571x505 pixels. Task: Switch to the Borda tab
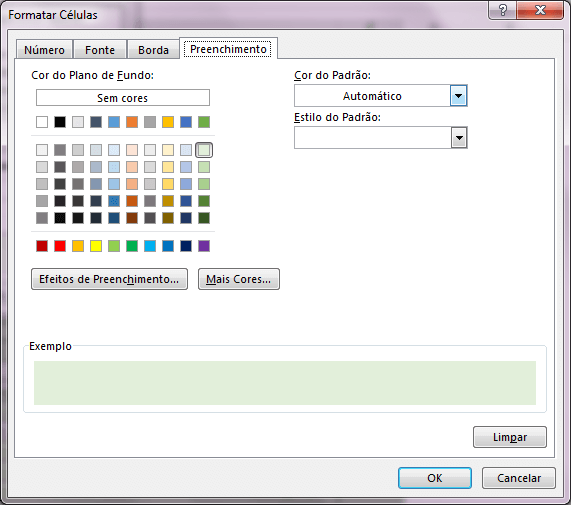153,50
